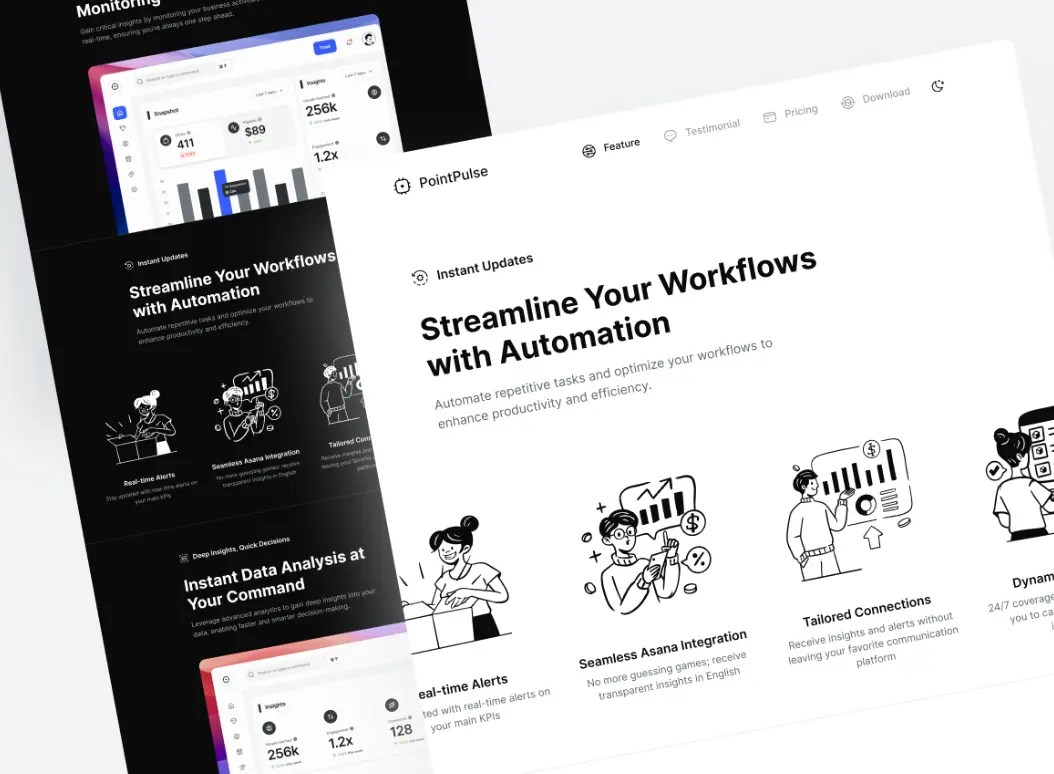Click the 128 value in Data Analysis dashboard
This screenshot has width=1054, height=774.
pos(401,730)
